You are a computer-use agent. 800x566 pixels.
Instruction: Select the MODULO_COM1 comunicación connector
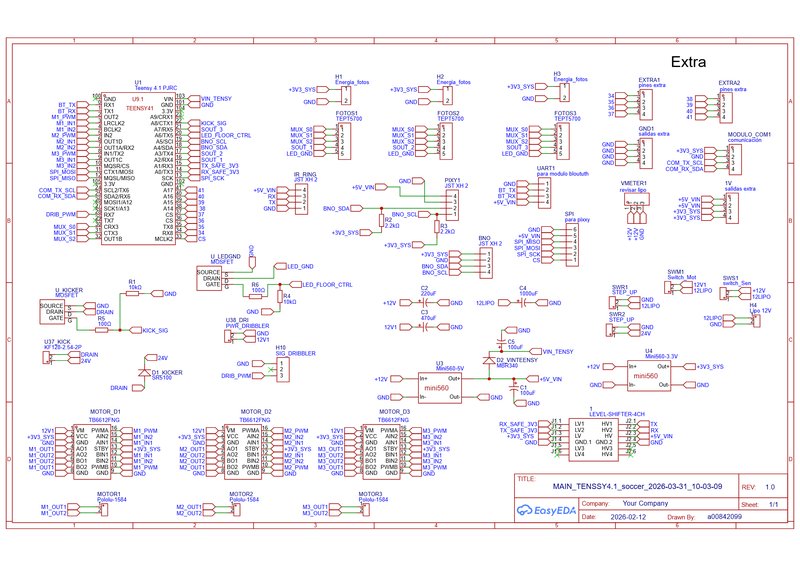(x=734, y=159)
